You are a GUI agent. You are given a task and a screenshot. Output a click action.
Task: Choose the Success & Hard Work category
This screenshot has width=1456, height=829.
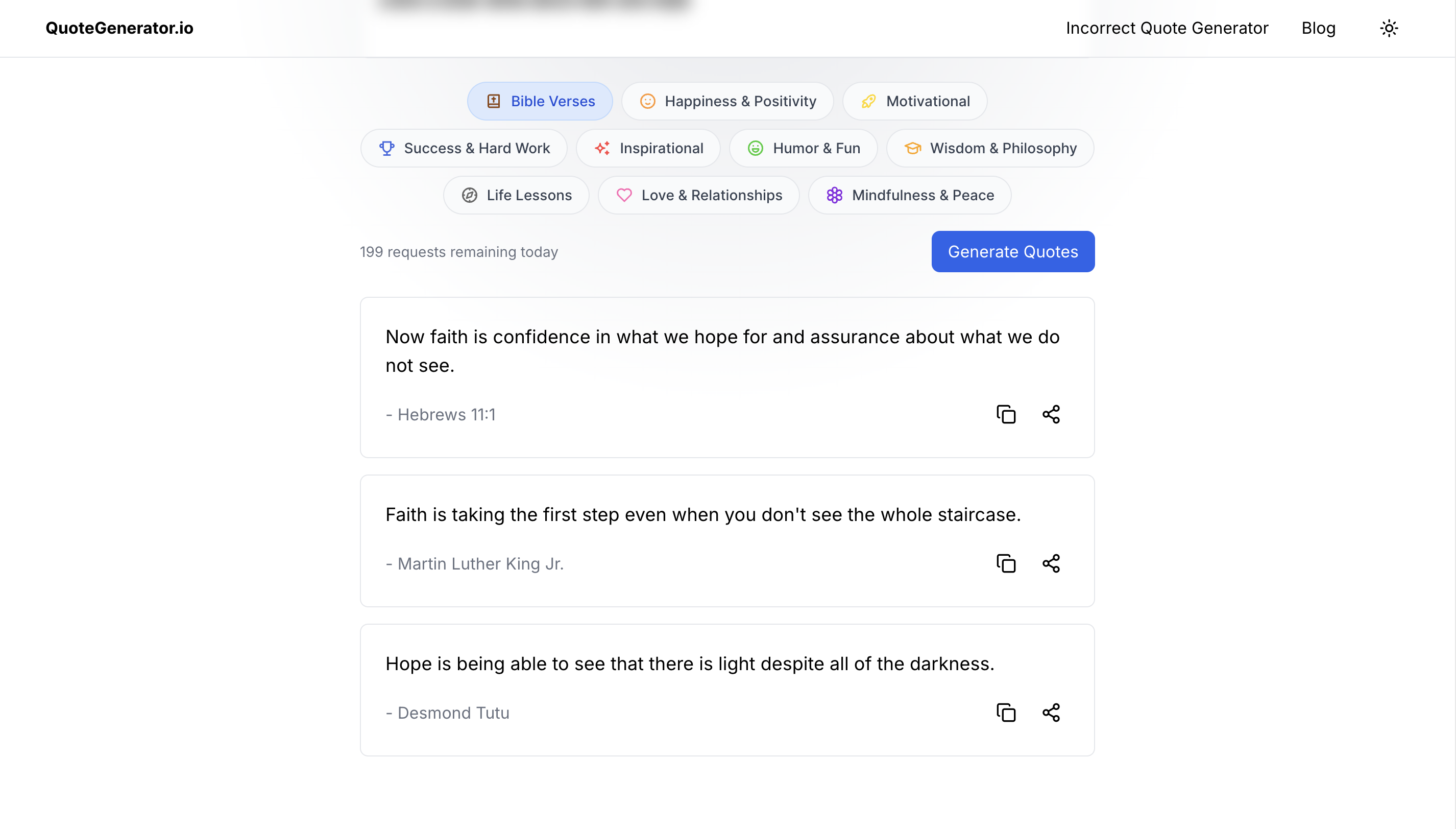point(463,149)
